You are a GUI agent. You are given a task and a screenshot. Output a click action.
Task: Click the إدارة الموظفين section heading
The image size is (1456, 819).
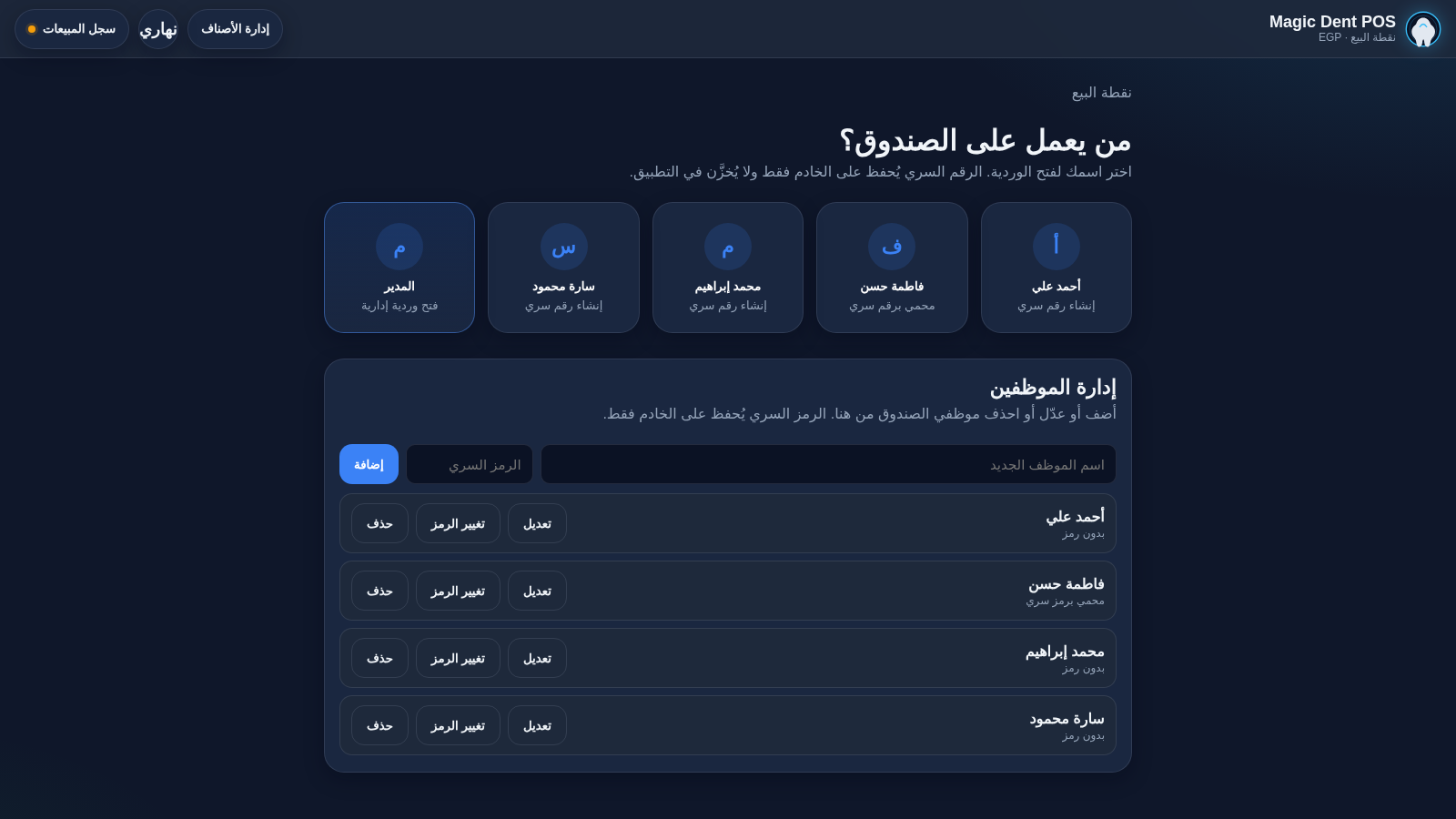(1053, 388)
